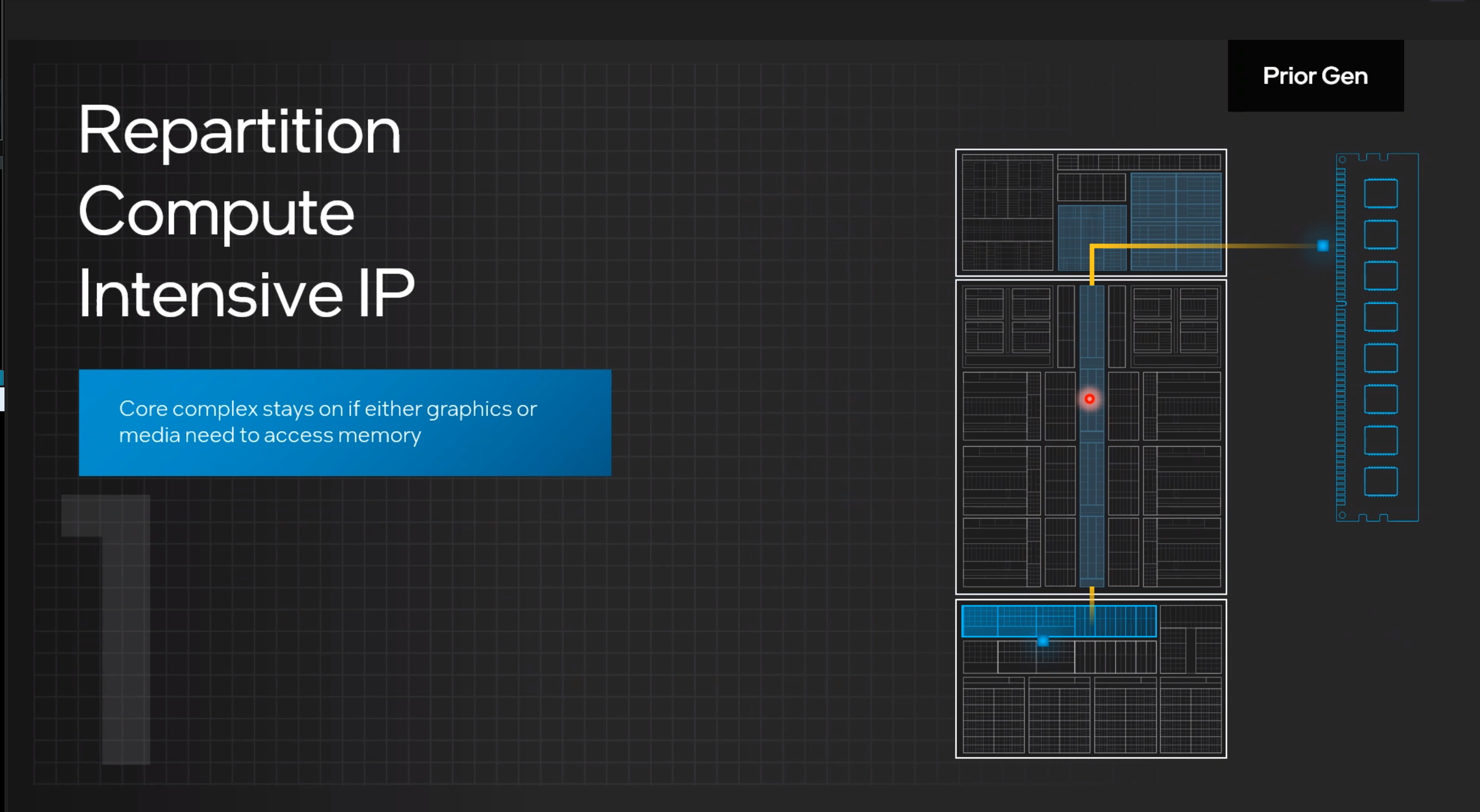Click the connector pin strip on memory module
The image size is (1480, 812).
pyautogui.click(x=1341, y=337)
